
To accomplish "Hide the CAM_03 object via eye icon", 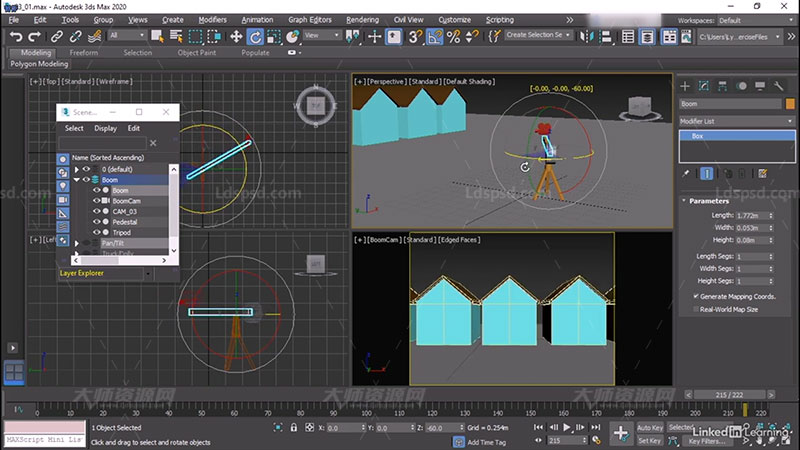I will click(96, 211).
